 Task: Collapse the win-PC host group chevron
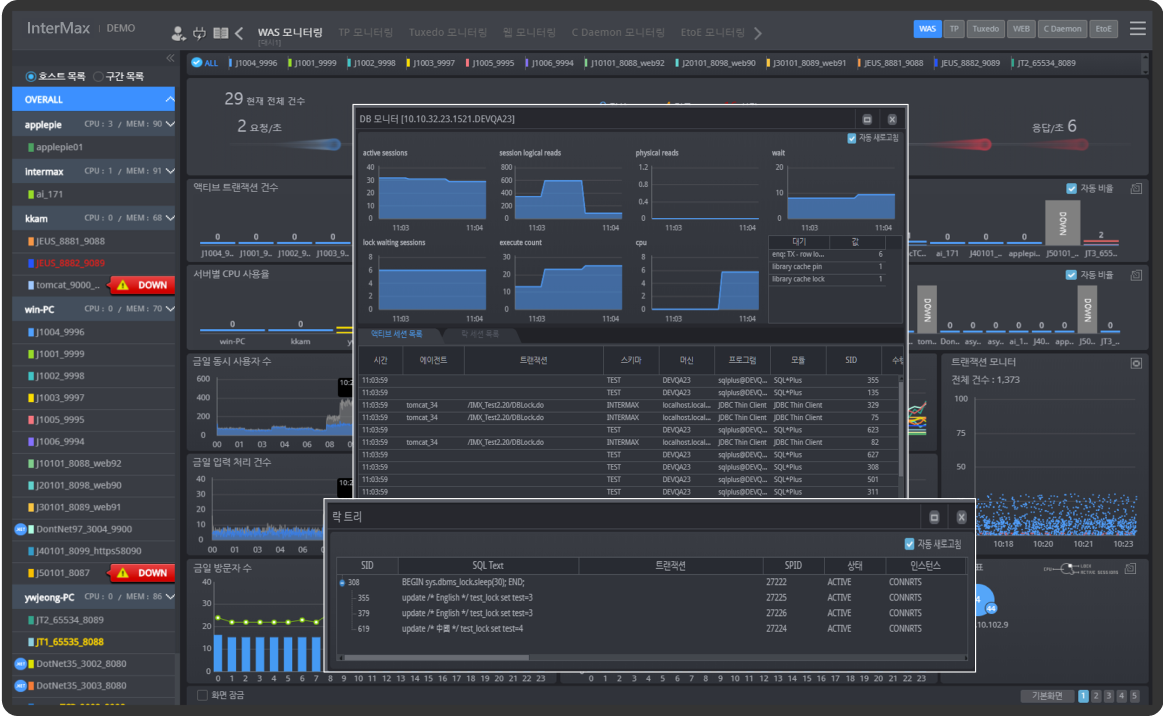click(170, 309)
